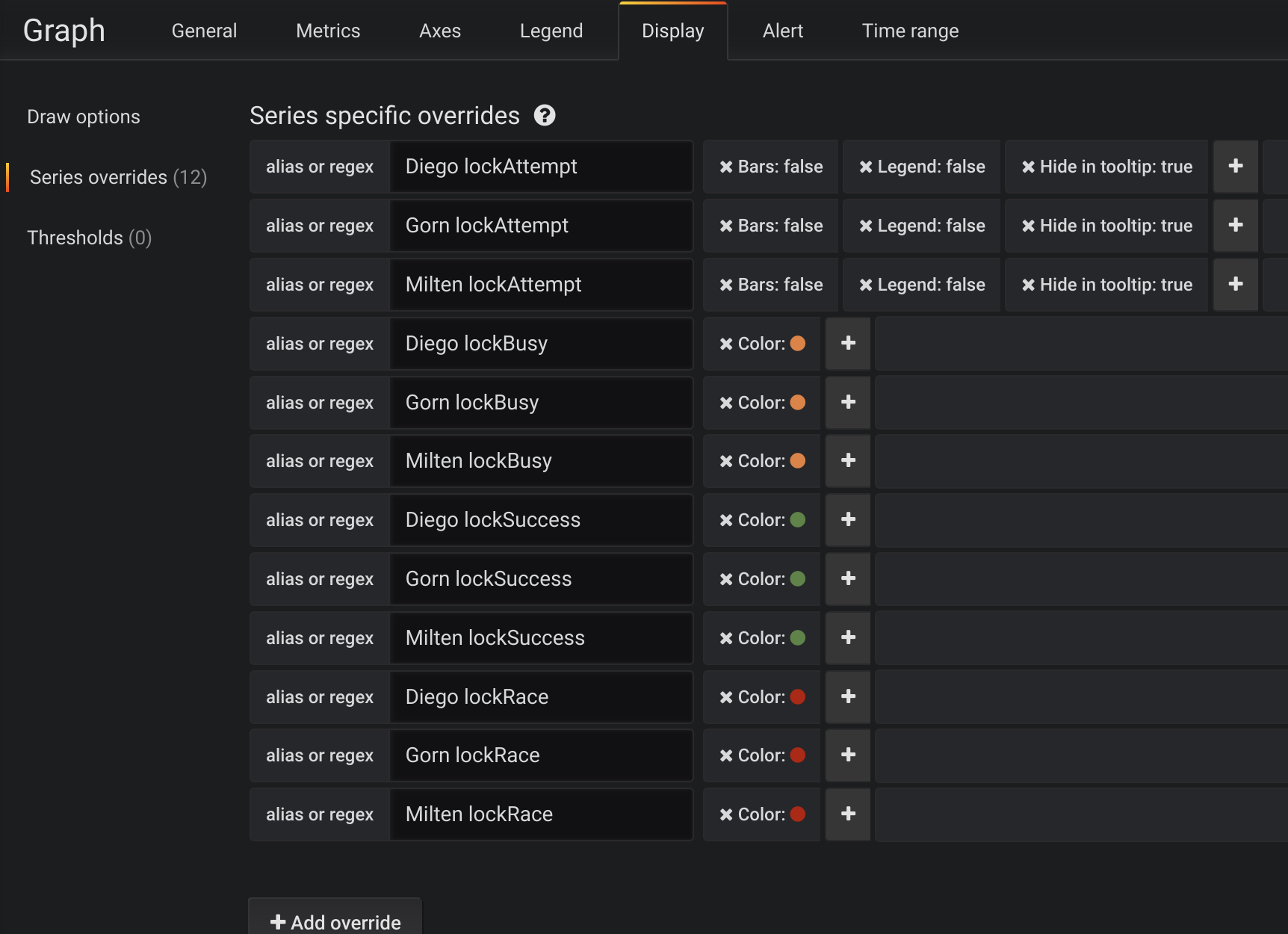Switch to the Axes tab
1288x934 pixels.
(x=440, y=31)
